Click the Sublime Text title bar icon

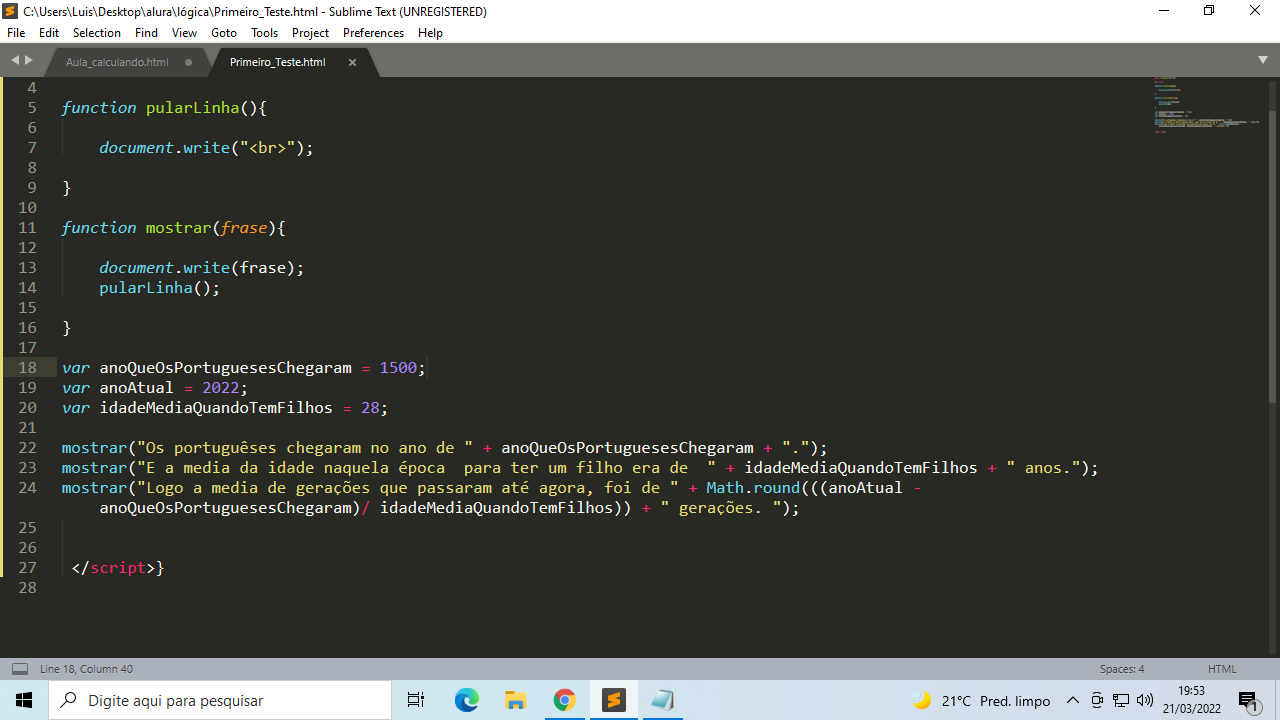pyautogui.click(x=11, y=11)
